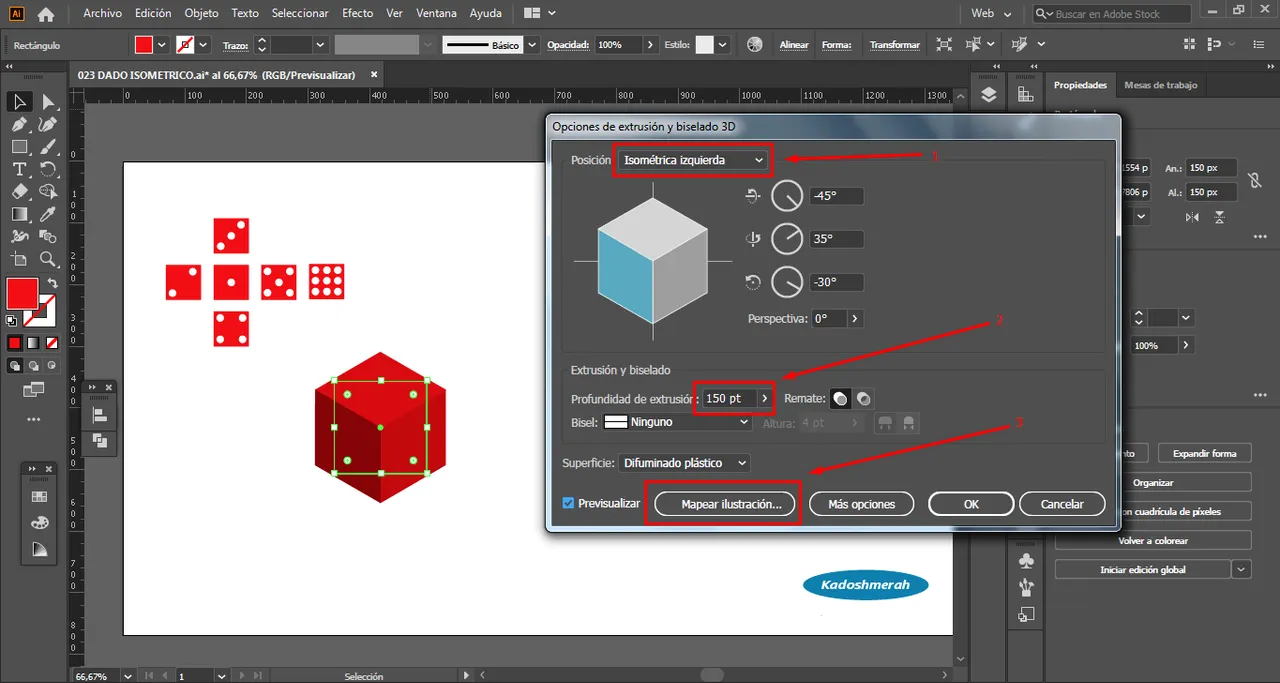1280x683 pixels.
Task: Open the Symbols club icon panel
Action: coord(1026,559)
